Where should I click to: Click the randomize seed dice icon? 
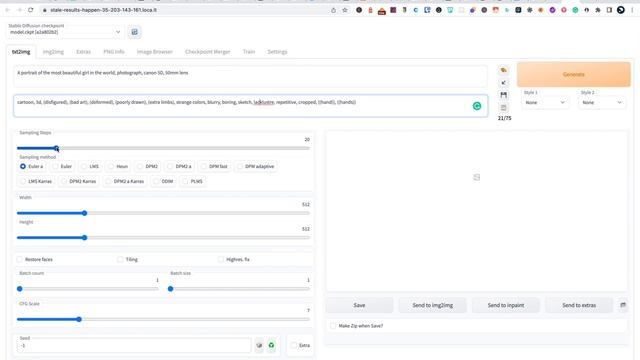pyautogui.click(x=259, y=345)
